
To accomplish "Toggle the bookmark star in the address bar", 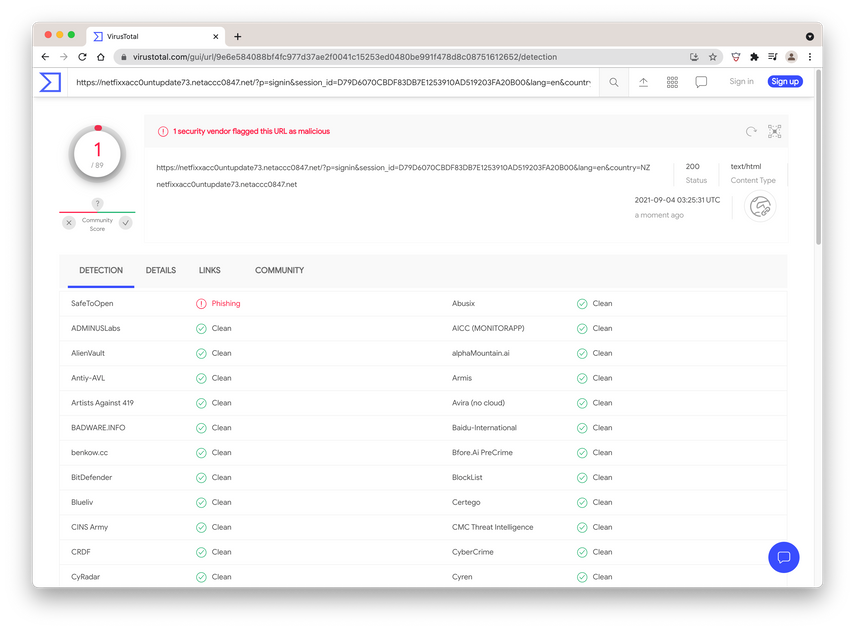I will (x=713, y=57).
